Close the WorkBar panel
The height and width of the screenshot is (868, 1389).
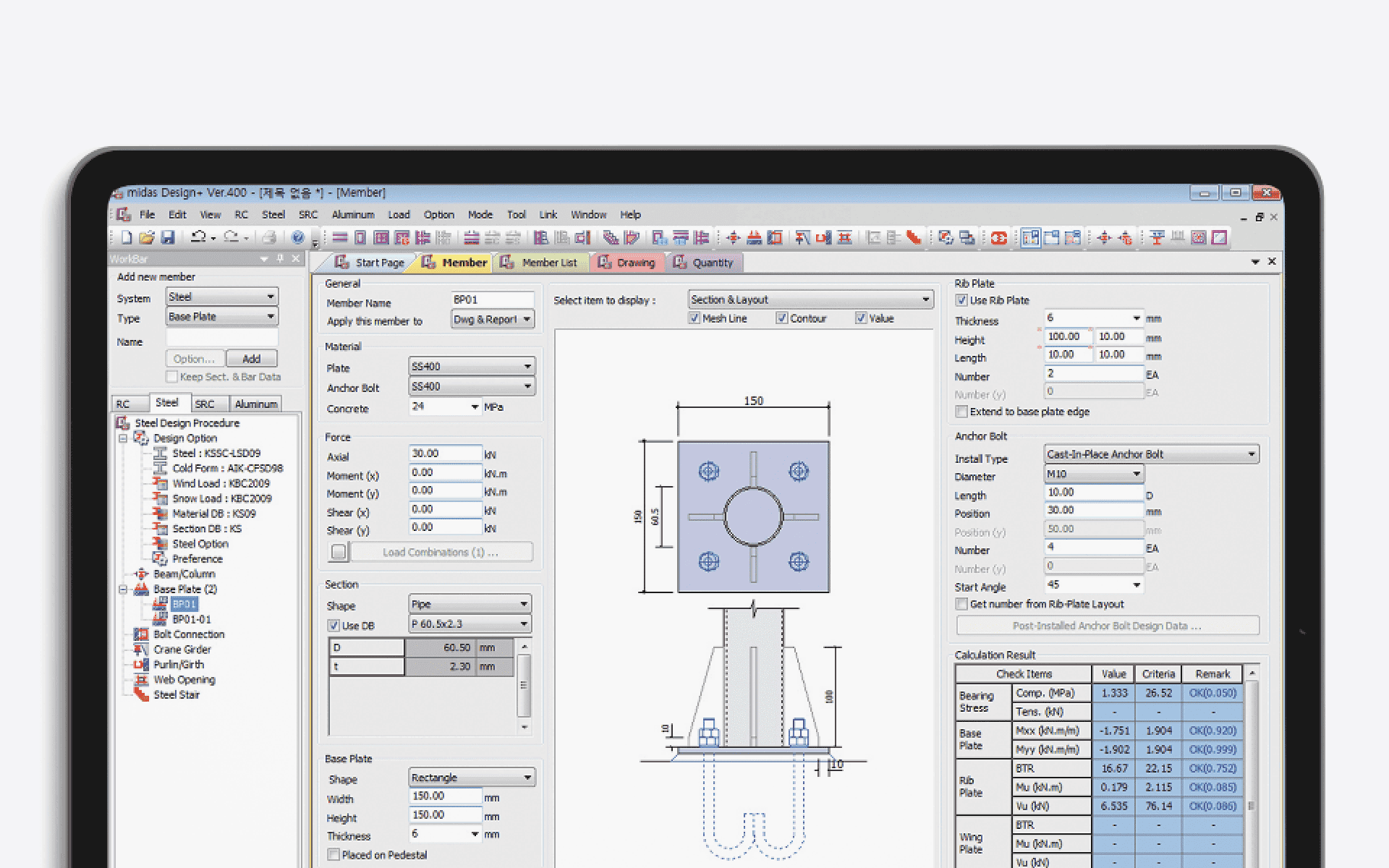coord(296,258)
